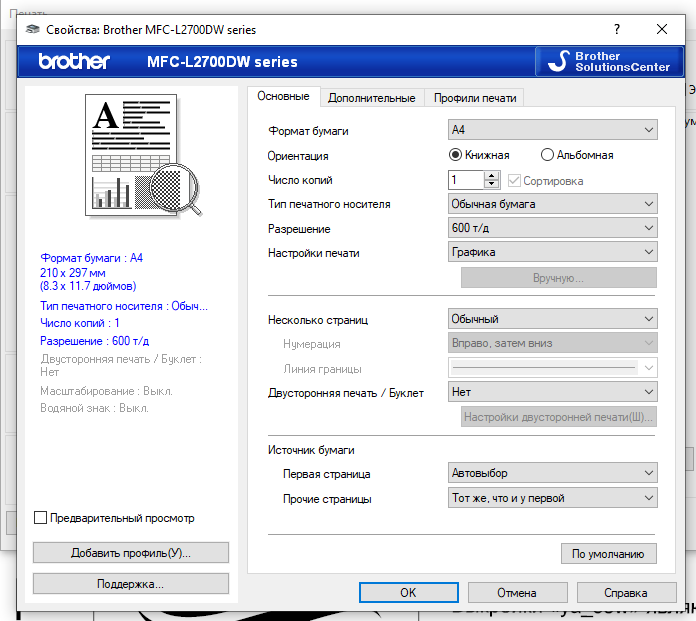
Task: Click the Число копий input field
Action: (x=466, y=180)
